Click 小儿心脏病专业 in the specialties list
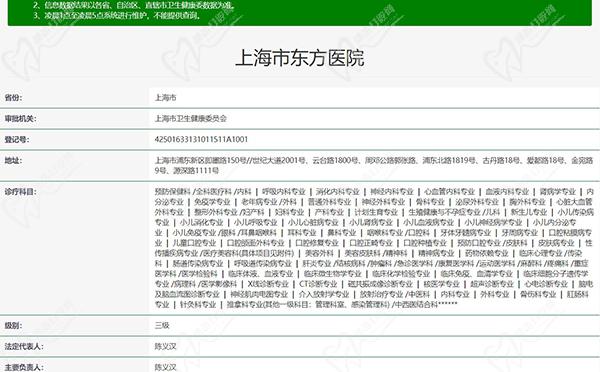Screen dimensions: 600x372 coord(313,222)
